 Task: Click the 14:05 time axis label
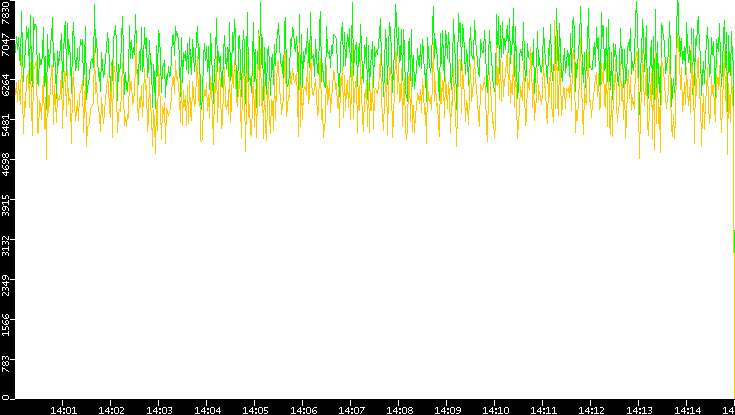(255, 410)
